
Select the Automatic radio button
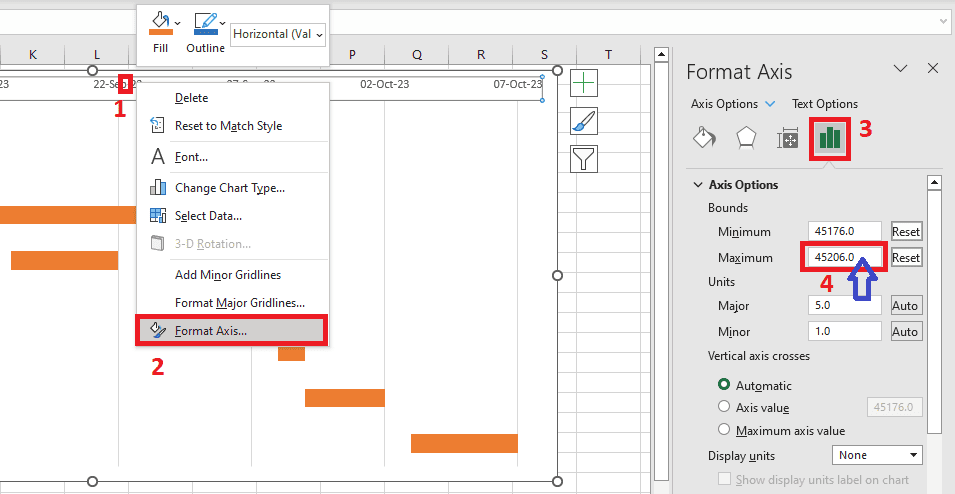tap(725, 385)
